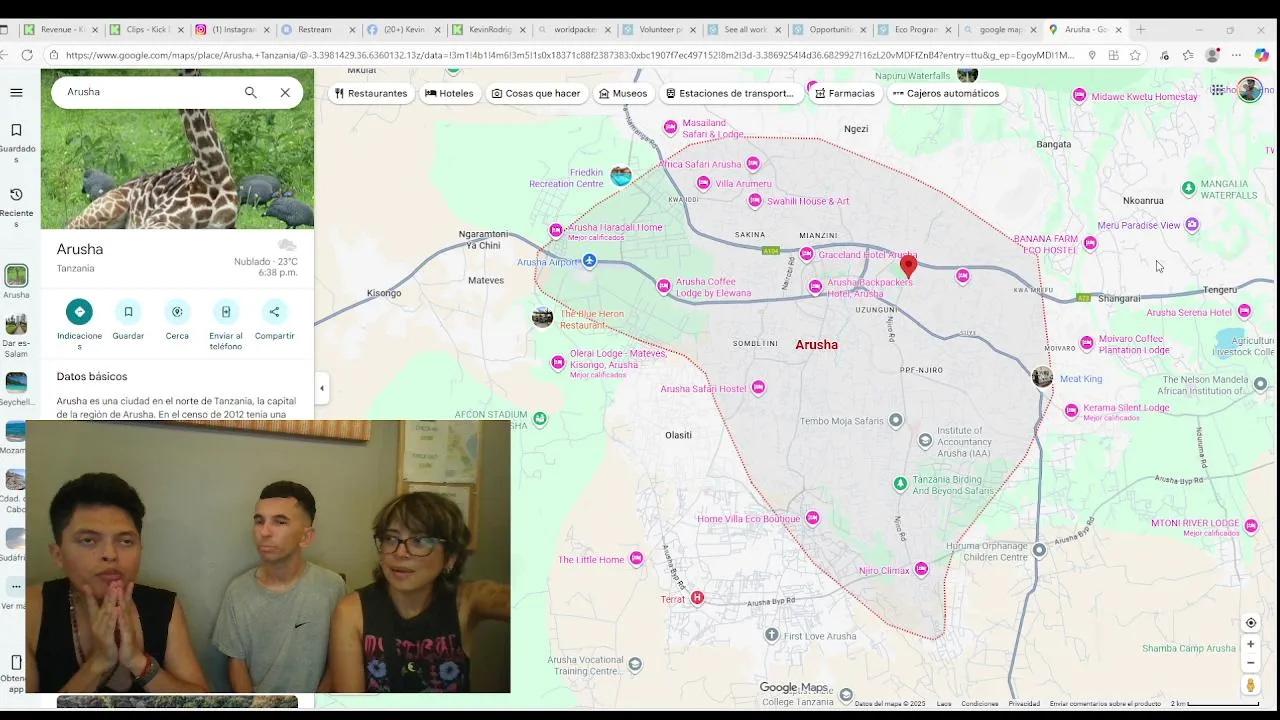This screenshot has height=720, width=1280.
Task: Open the Condiciones footer link
Action: 980,704
